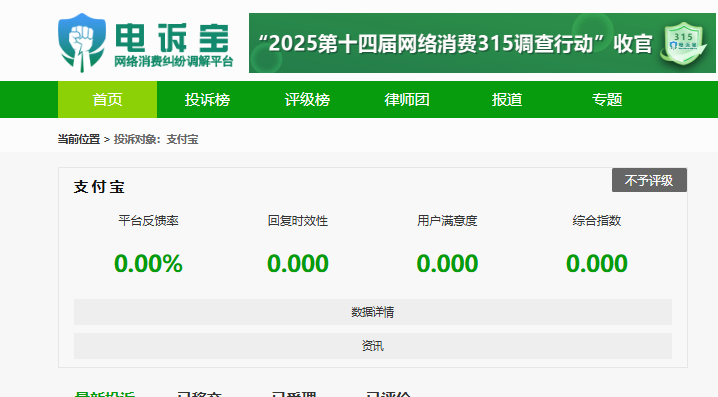Open the 2025 网络消费315调查行动 banner
The height and width of the screenshot is (397, 718).
point(482,43)
